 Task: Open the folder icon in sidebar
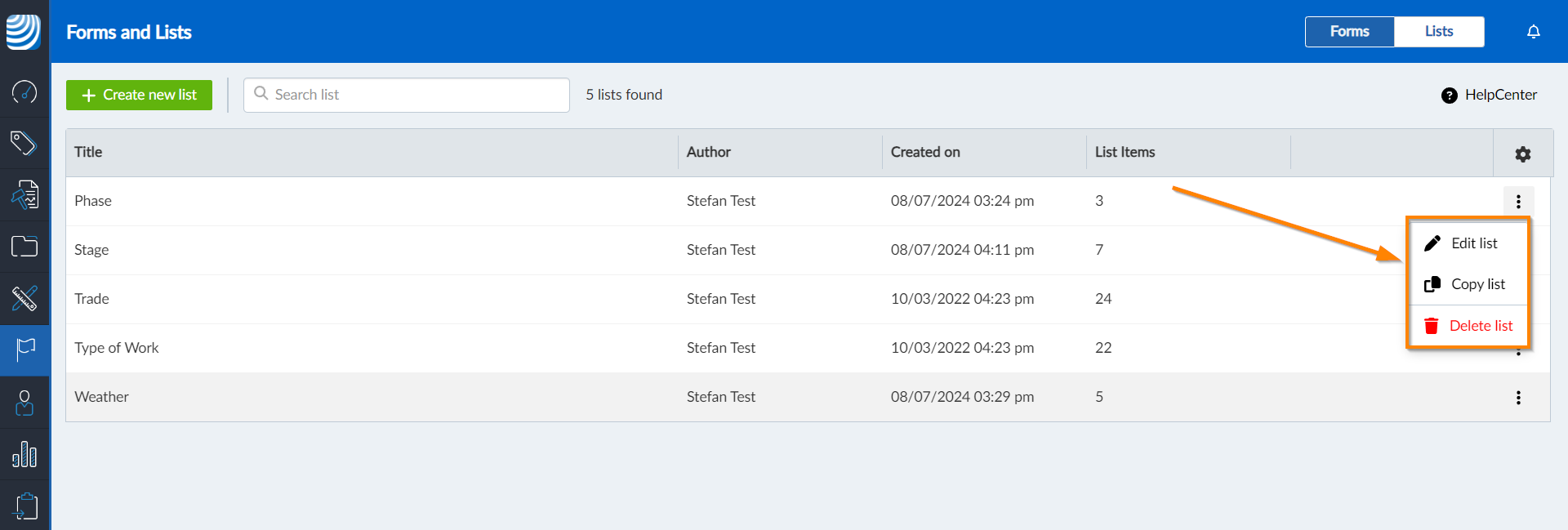[24, 246]
